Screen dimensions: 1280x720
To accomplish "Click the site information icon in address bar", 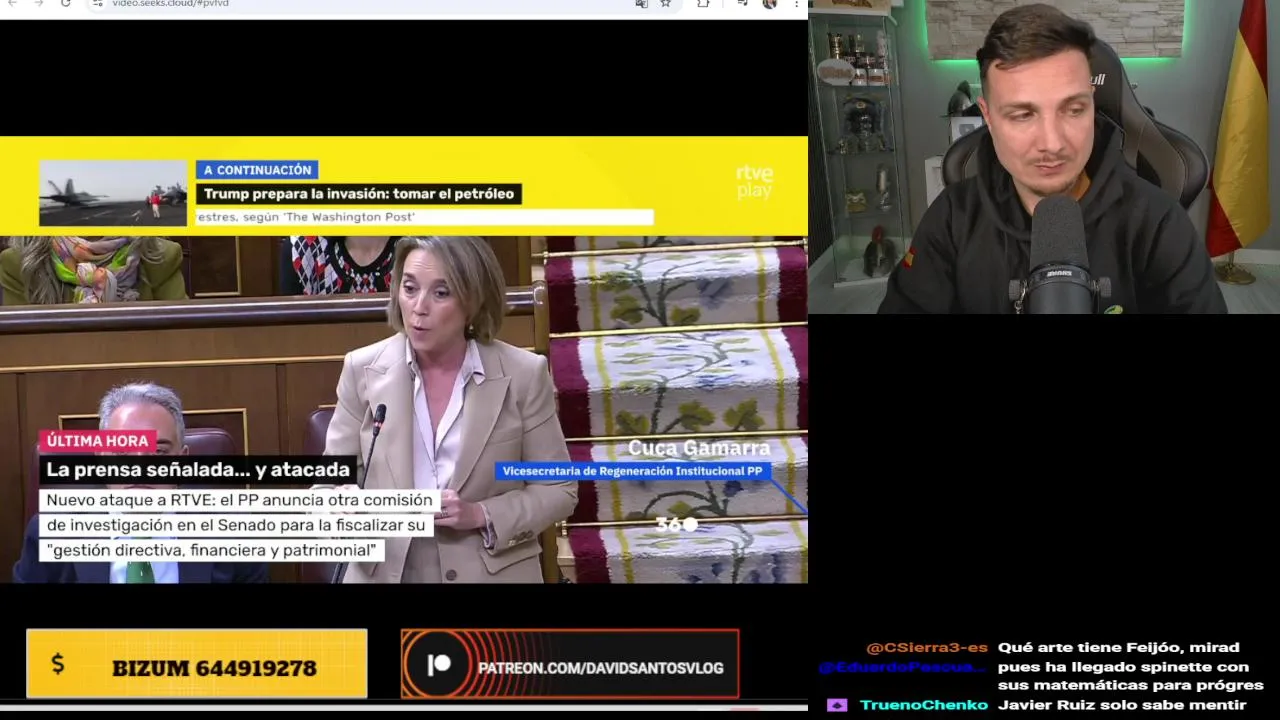I will click(97, 3).
